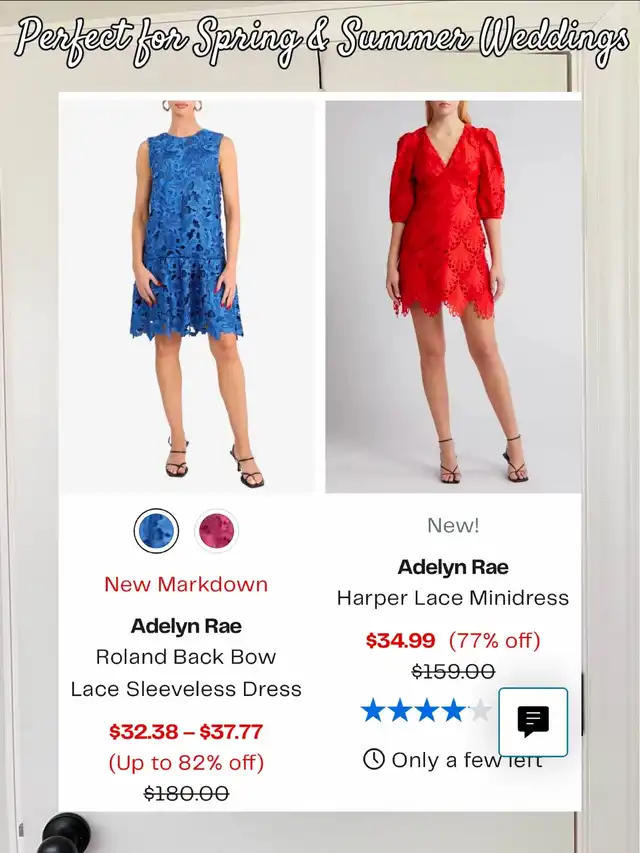Click the 77% off discount text
The height and width of the screenshot is (853, 640).
click(x=495, y=641)
